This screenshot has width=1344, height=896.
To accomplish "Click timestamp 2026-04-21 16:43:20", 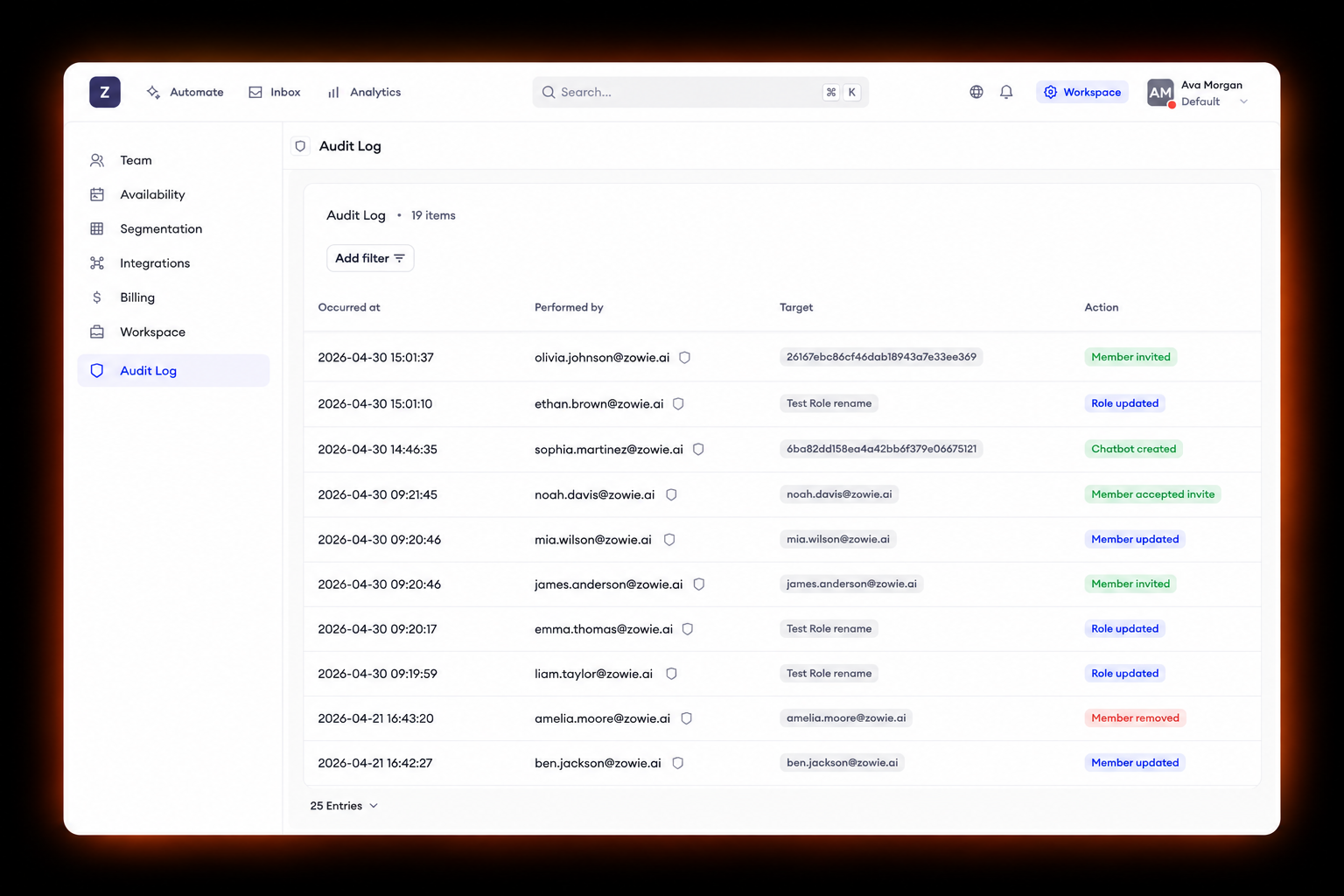I will [375, 717].
